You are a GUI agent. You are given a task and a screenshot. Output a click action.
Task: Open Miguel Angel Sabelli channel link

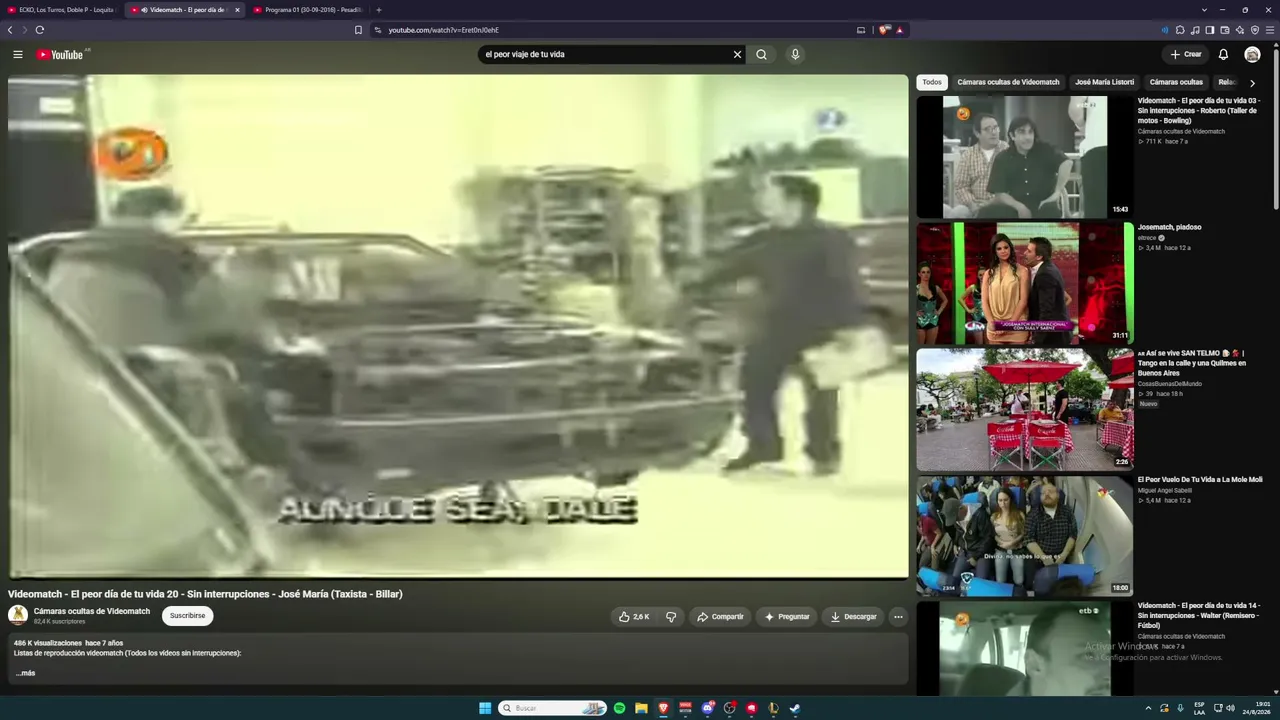(x=1164, y=490)
